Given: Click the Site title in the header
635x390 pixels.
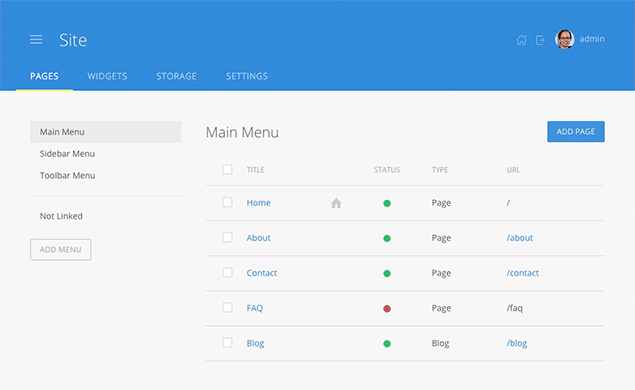Looking at the screenshot, I should [73, 40].
